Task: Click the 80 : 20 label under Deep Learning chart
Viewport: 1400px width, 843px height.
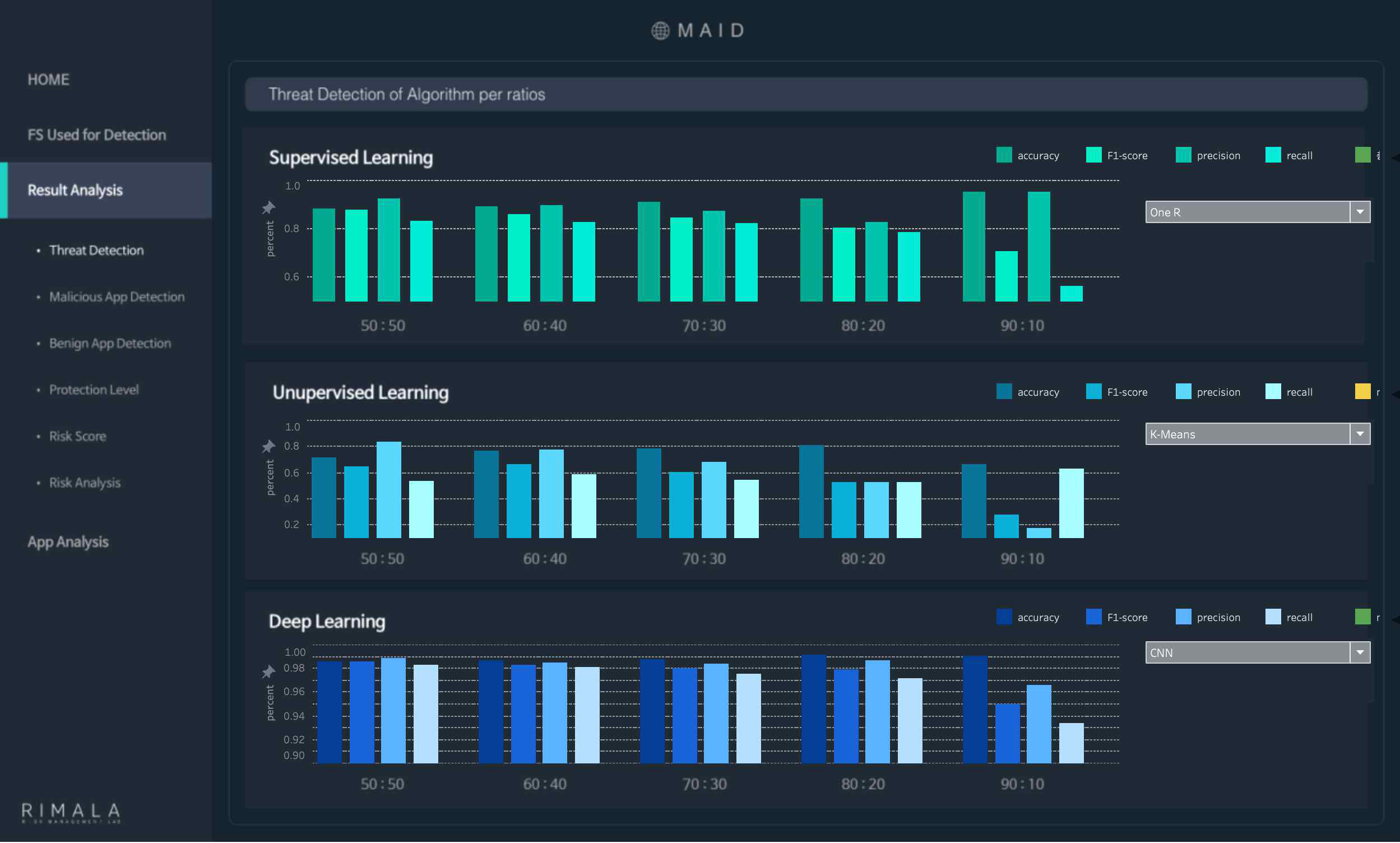Action: [863, 785]
